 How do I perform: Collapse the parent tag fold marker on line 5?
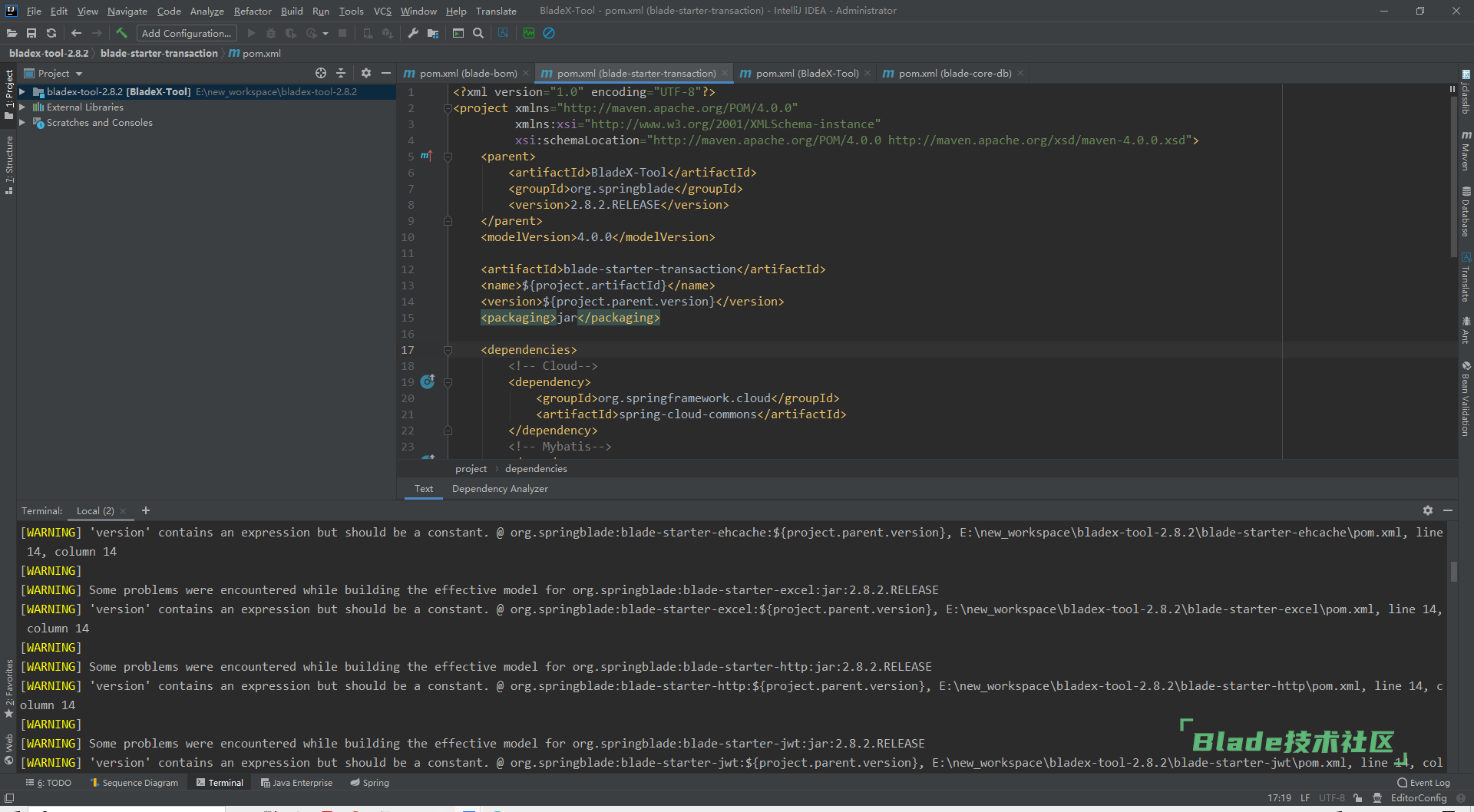(448, 157)
